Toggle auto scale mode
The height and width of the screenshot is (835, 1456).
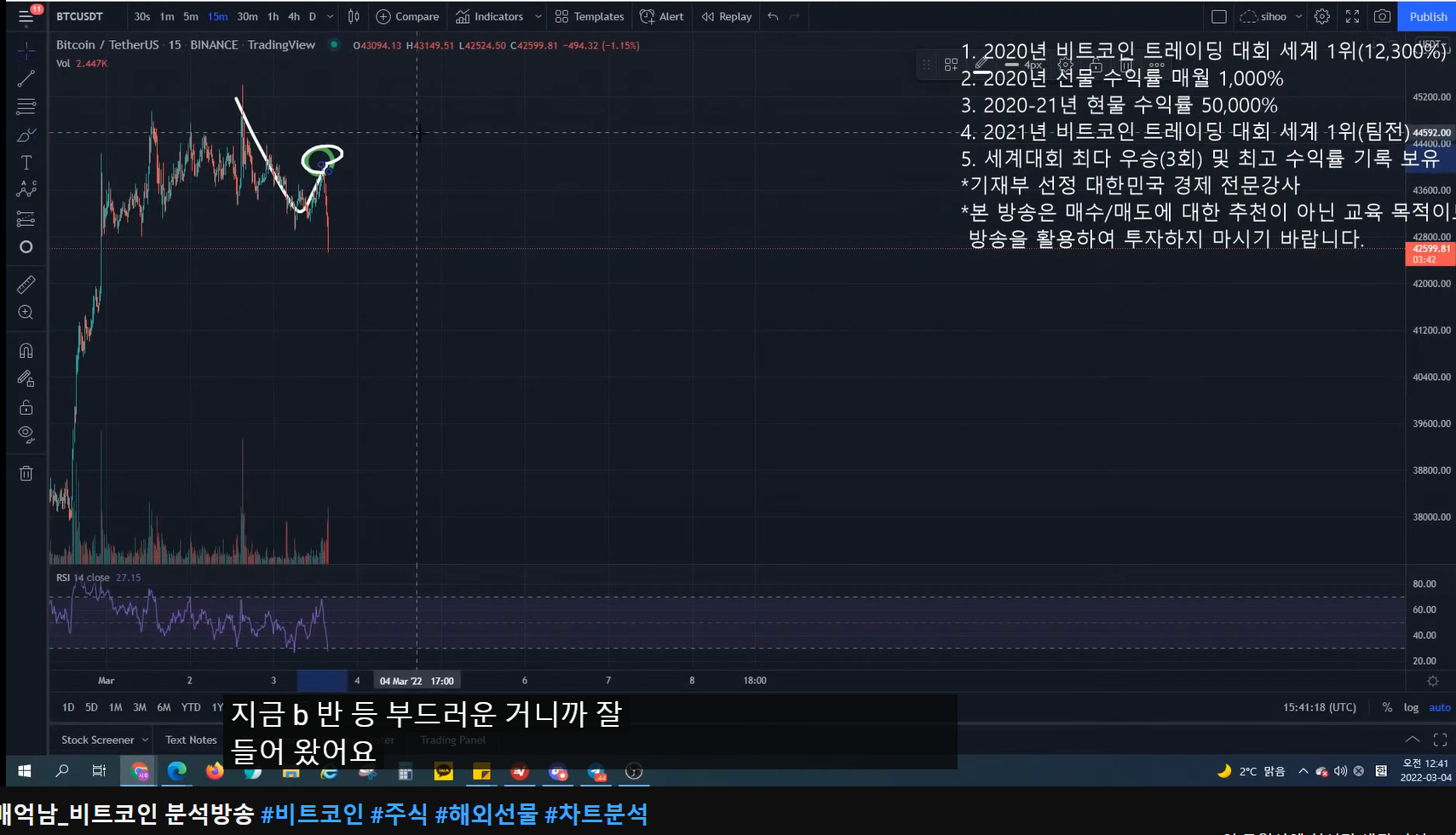tap(1440, 707)
